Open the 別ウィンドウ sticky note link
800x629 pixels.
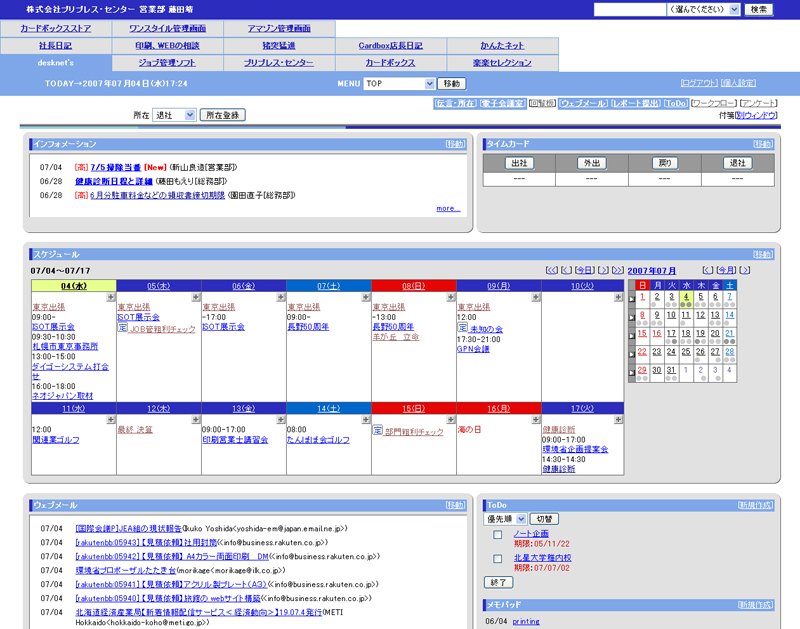tap(756, 116)
